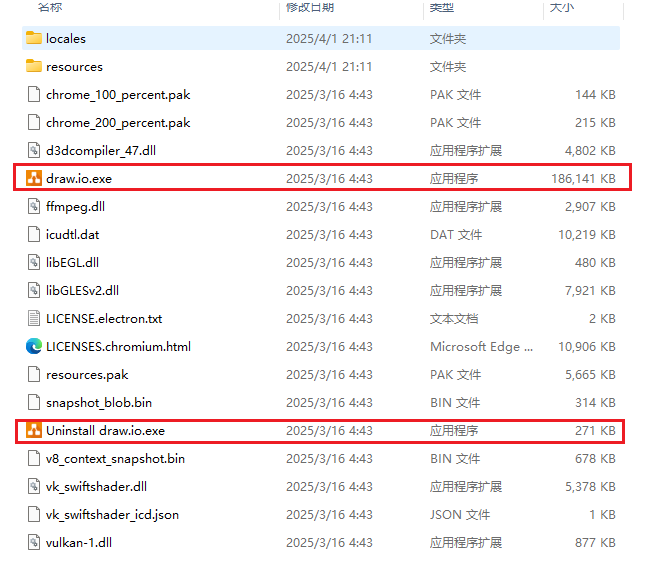Select the file name v8_context_snapshot.bin
661x563 pixels.
pos(115,458)
